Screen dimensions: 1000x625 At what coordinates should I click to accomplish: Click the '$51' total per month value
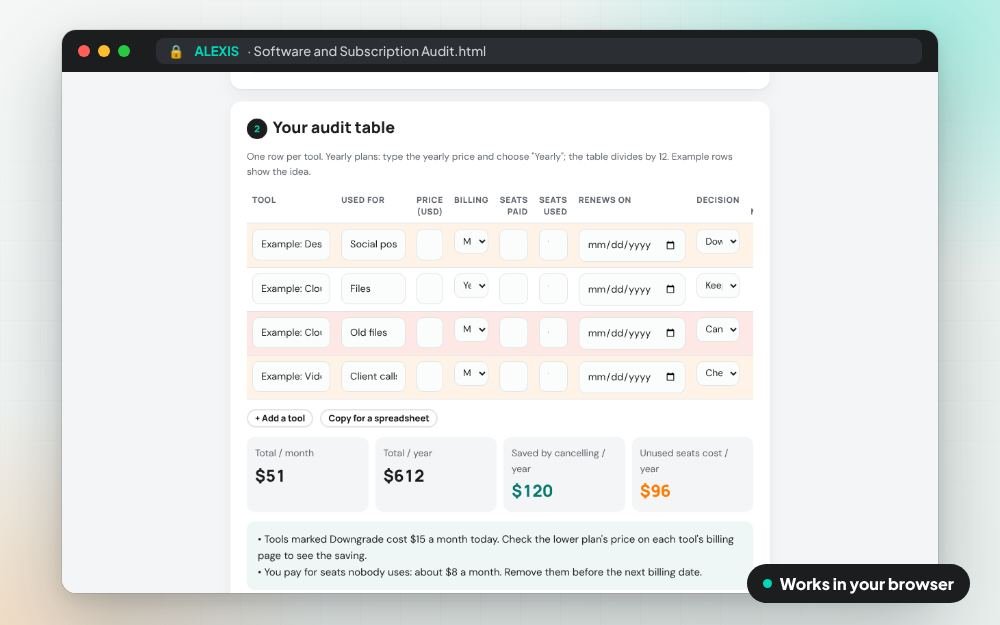click(270, 476)
